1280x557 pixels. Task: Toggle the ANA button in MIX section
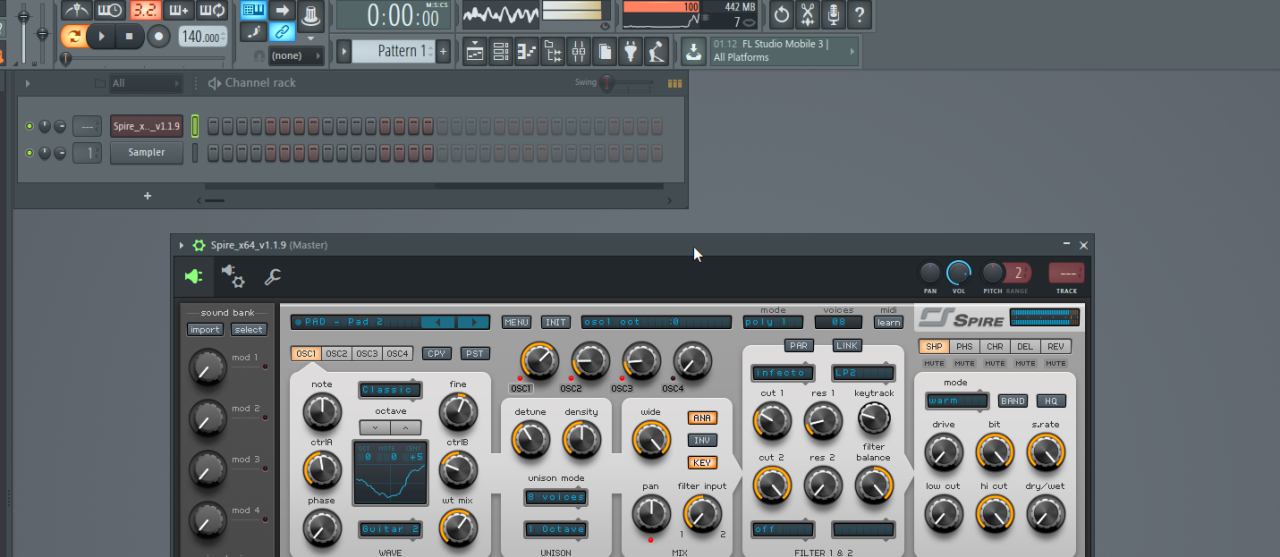click(x=702, y=418)
